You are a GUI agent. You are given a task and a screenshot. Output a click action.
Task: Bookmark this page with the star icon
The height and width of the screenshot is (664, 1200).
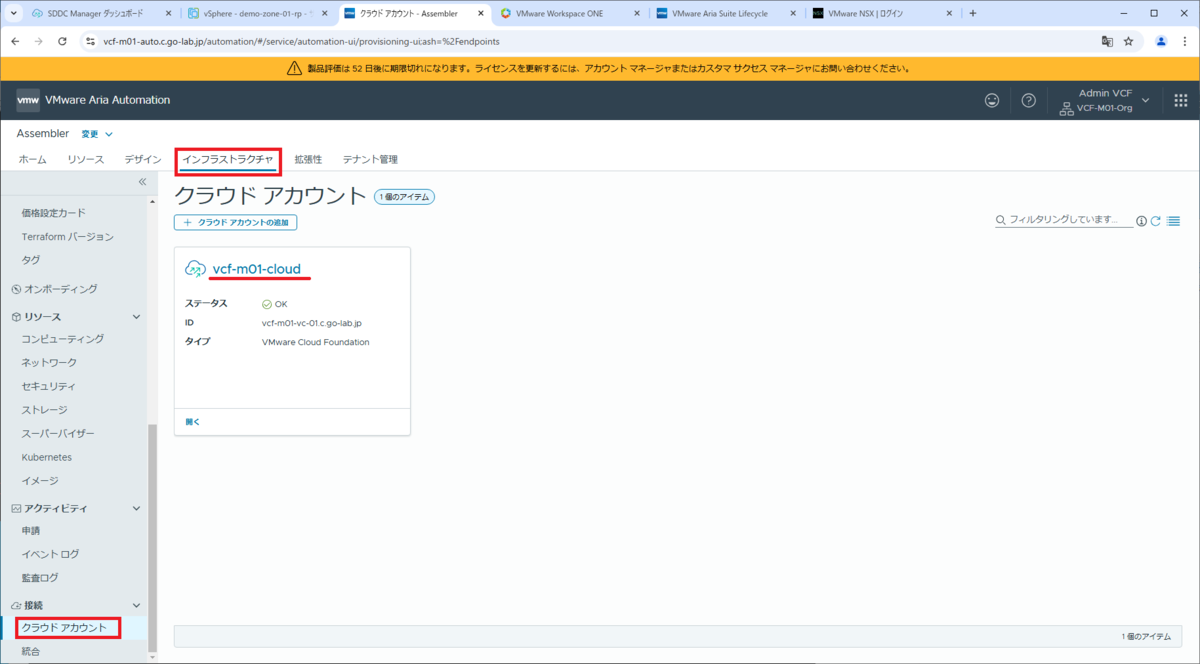[1128, 41]
